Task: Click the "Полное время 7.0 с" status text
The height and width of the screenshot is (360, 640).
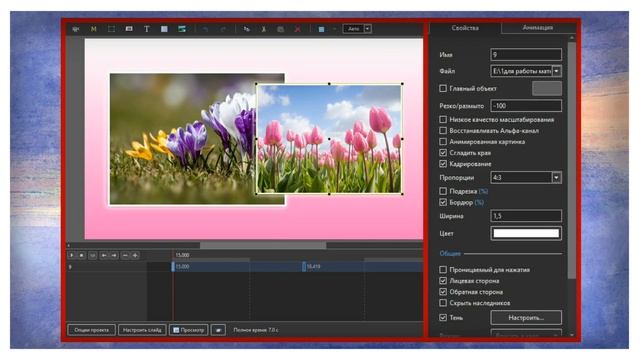Action: 256,330
